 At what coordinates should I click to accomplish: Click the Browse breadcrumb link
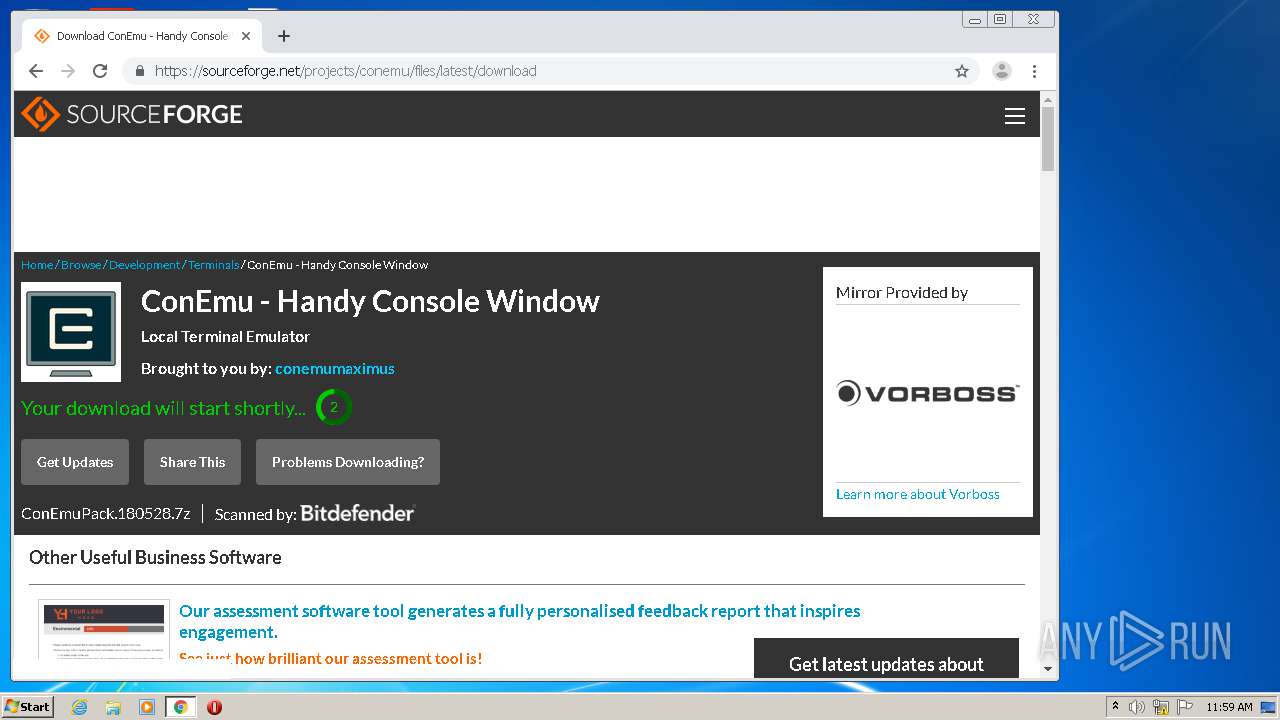(81, 265)
